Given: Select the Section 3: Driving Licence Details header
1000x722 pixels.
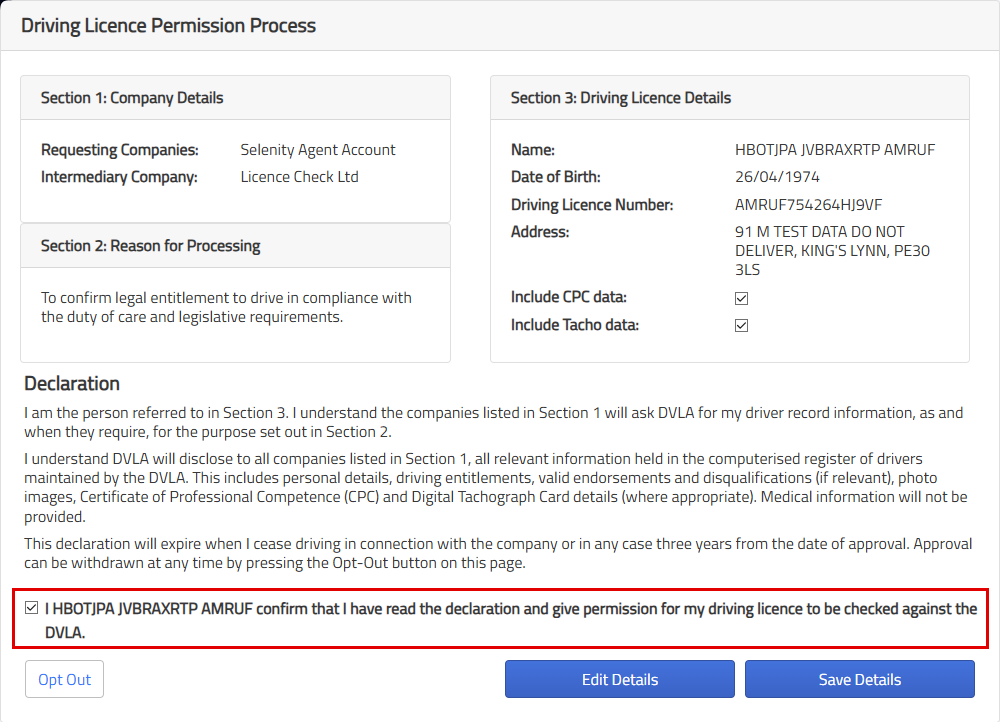Looking at the screenshot, I should 621,98.
